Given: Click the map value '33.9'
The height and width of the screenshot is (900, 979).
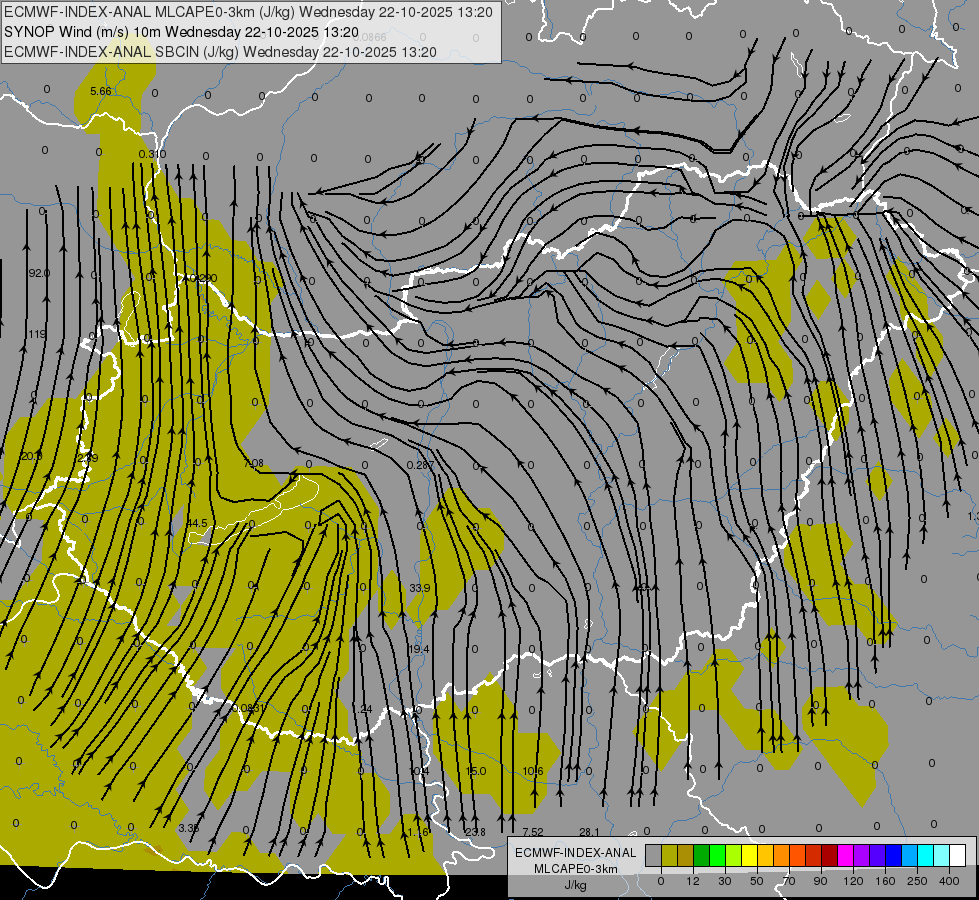Looking at the screenshot, I should click(420, 588).
